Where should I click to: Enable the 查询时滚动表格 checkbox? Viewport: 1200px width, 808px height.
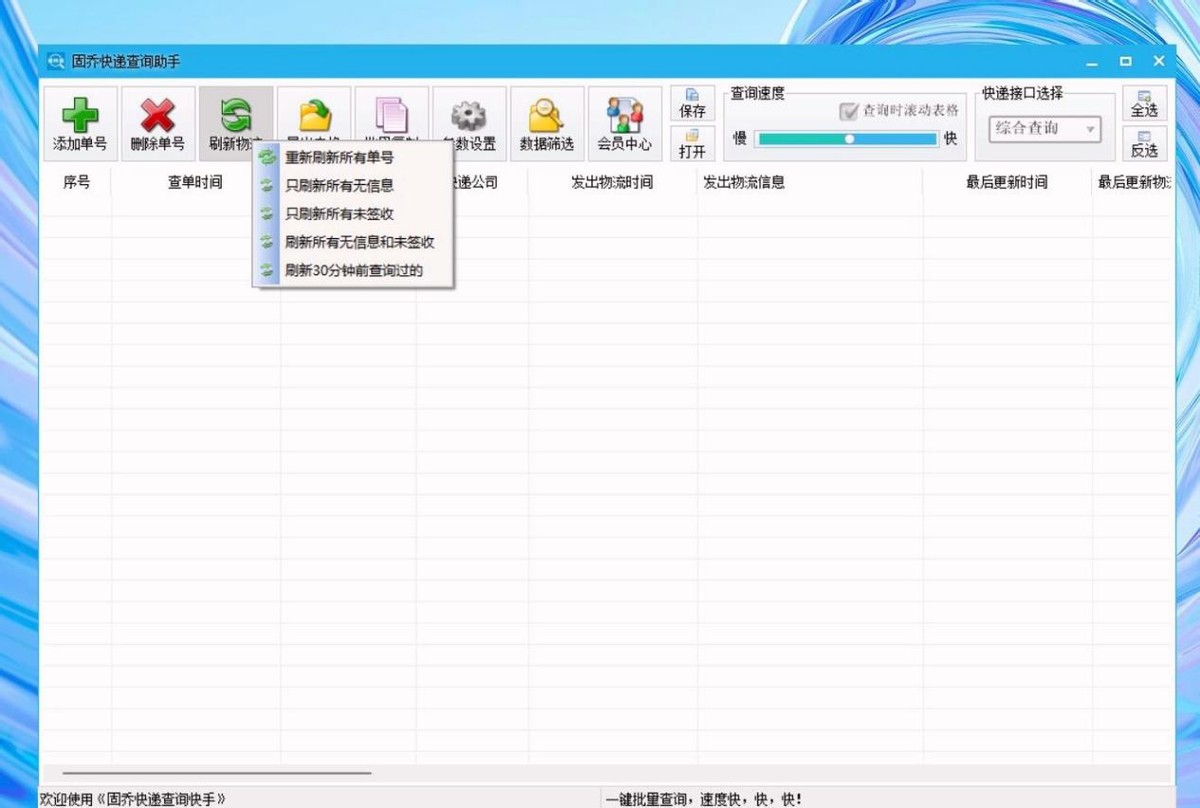pyautogui.click(x=848, y=111)
